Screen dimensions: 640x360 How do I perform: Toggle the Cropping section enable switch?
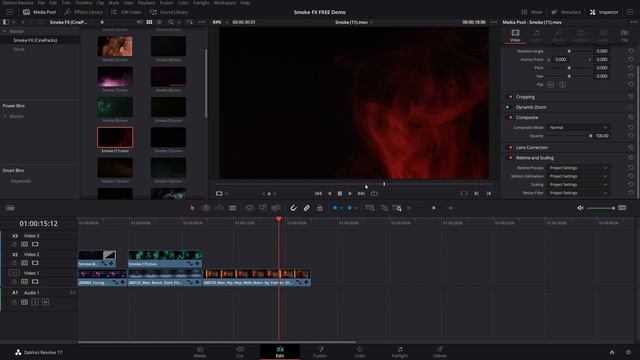[510, 97]
